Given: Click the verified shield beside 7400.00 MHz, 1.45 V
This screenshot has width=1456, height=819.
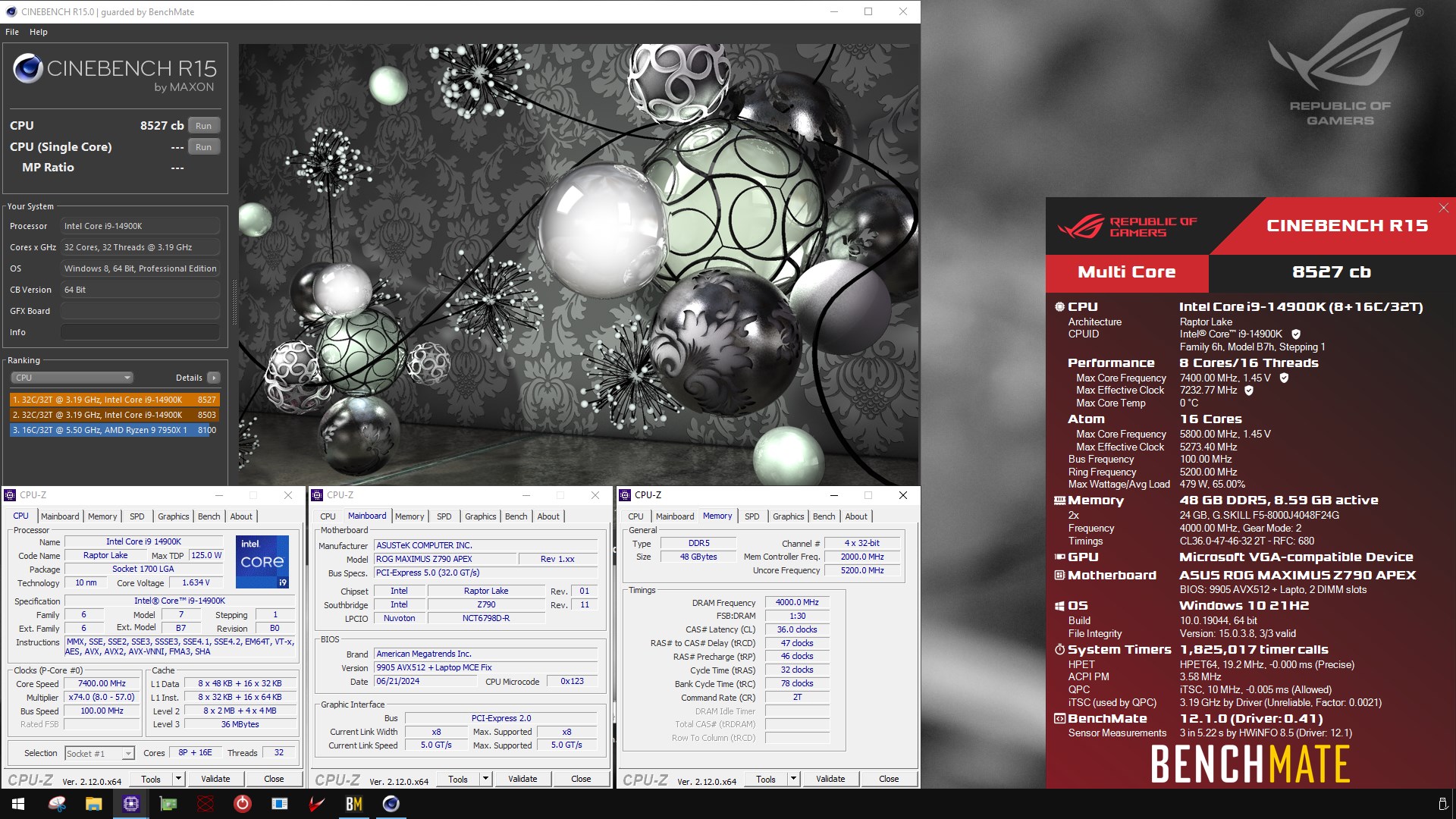Looking at the screenshot, I should 1284,378.
